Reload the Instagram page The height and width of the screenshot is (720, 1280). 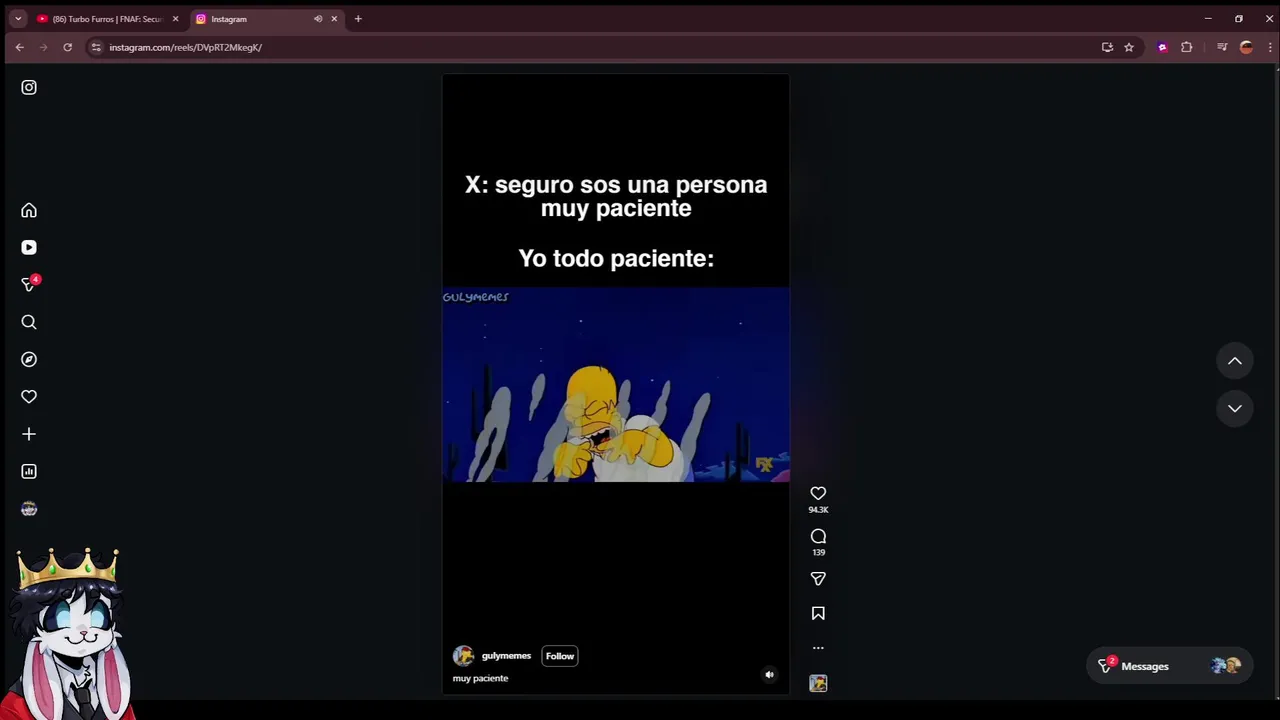tap(67, 47)
